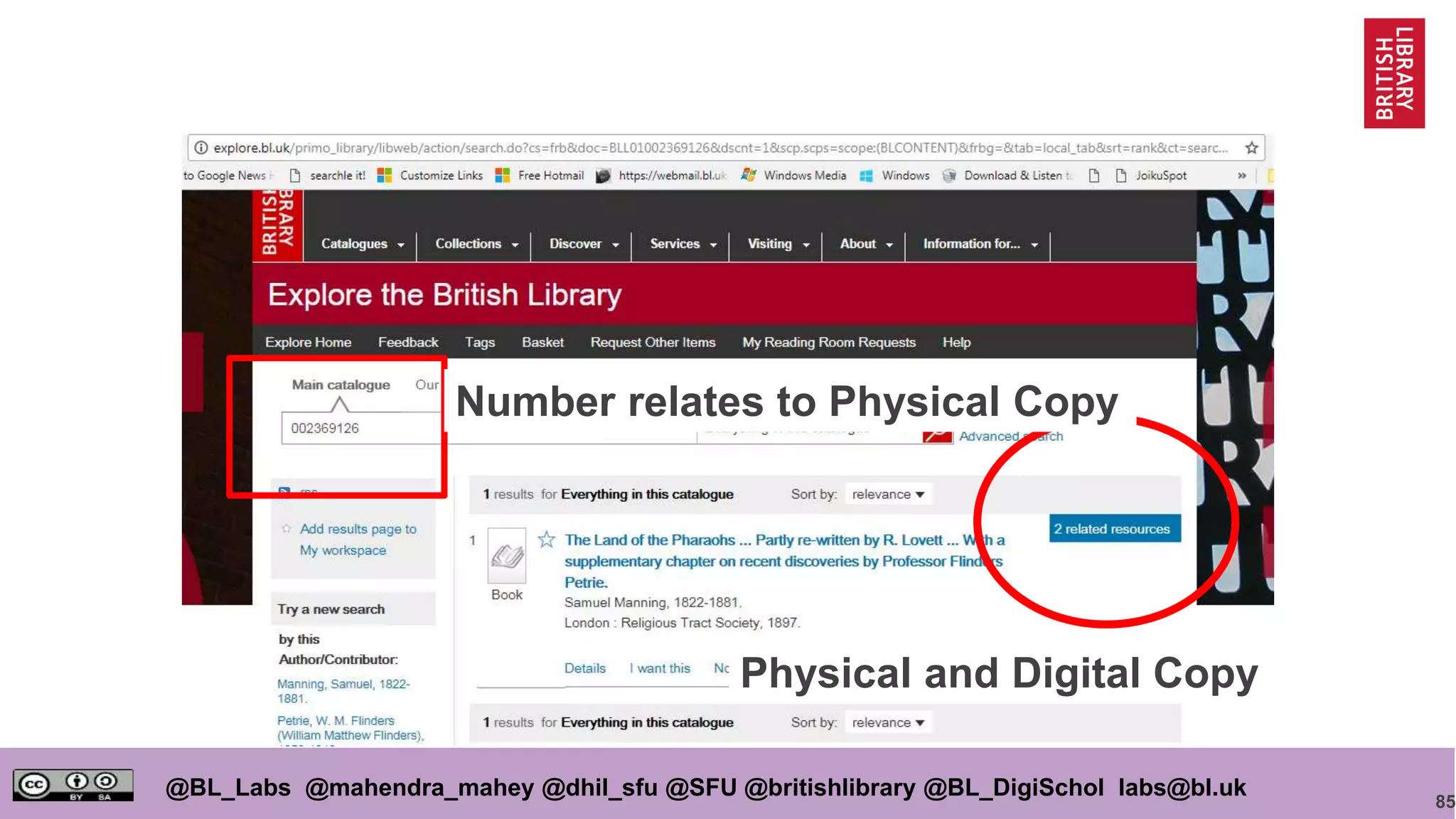The image size is (1456, 819).
Task: Open the Information for... menu
Action: [x=980, y=244]
